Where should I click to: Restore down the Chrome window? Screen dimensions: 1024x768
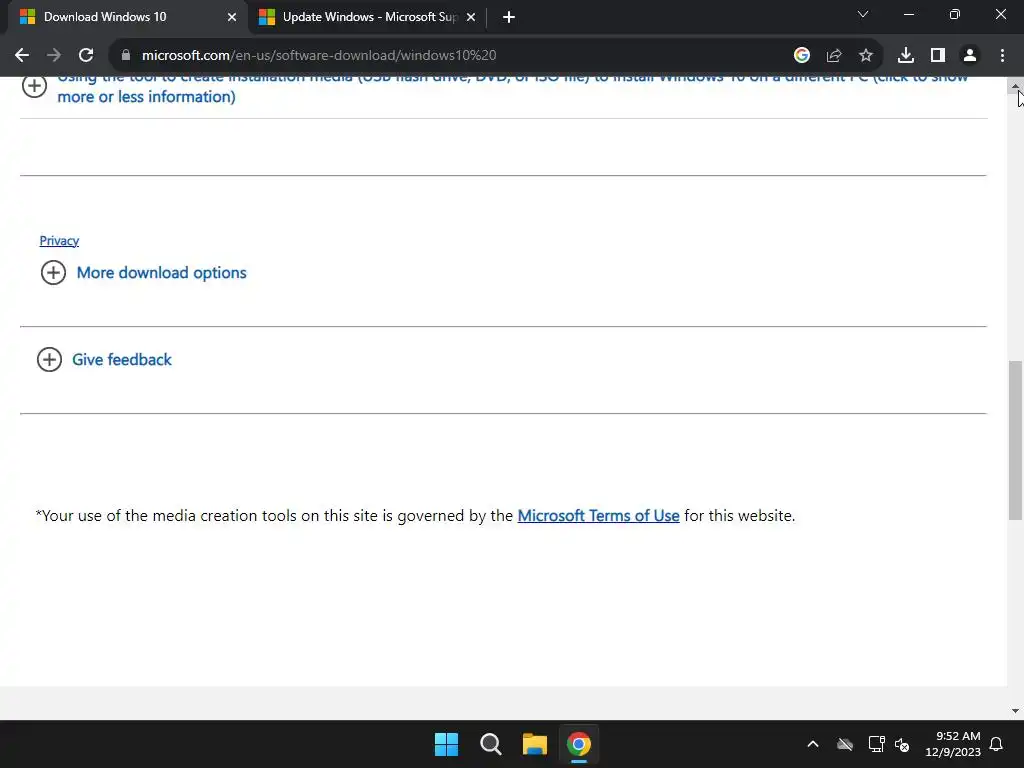955,14
